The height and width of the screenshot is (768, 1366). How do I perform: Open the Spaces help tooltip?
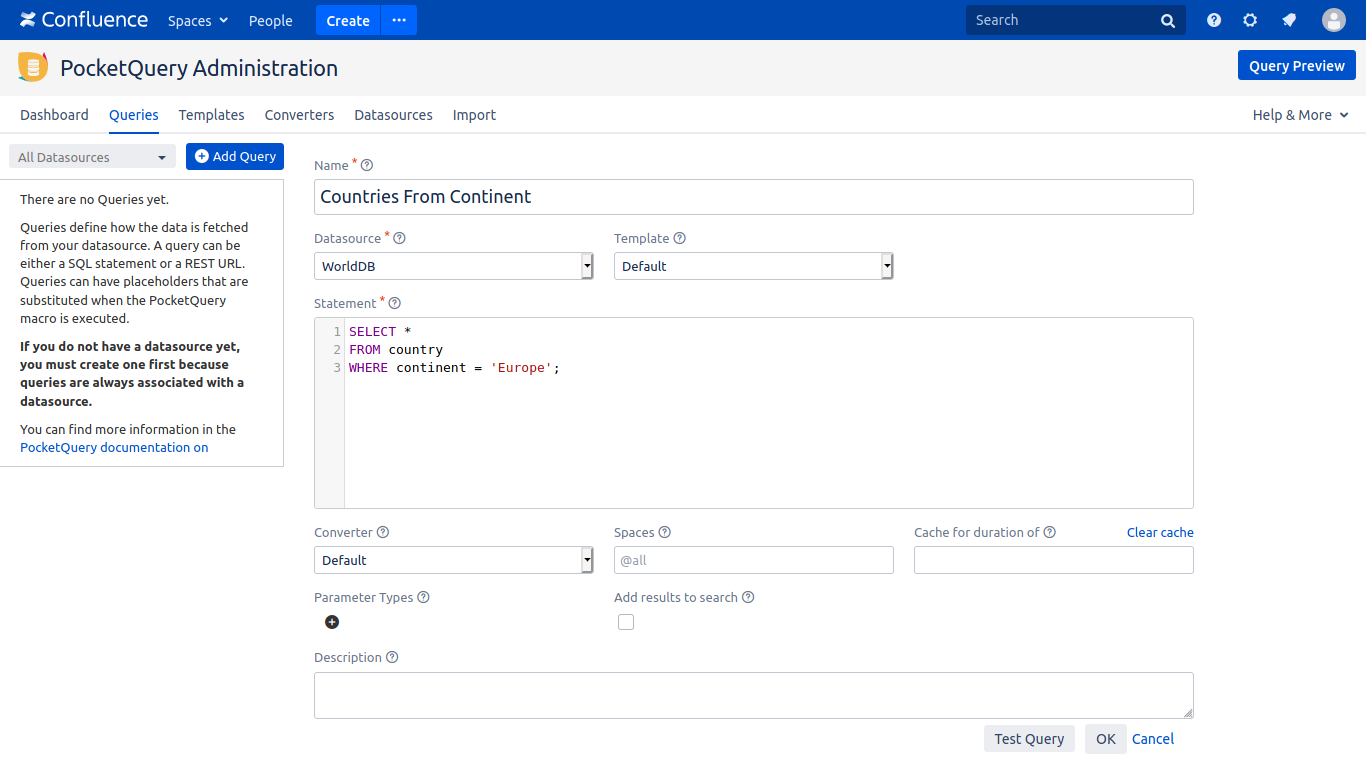coord(666,532)
